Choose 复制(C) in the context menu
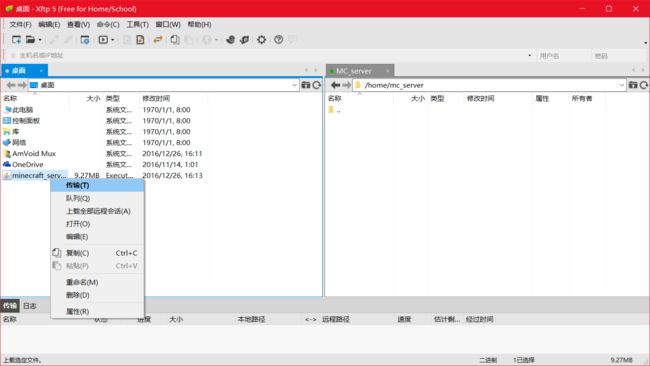 pyautogui.click(x=97, y=253)
